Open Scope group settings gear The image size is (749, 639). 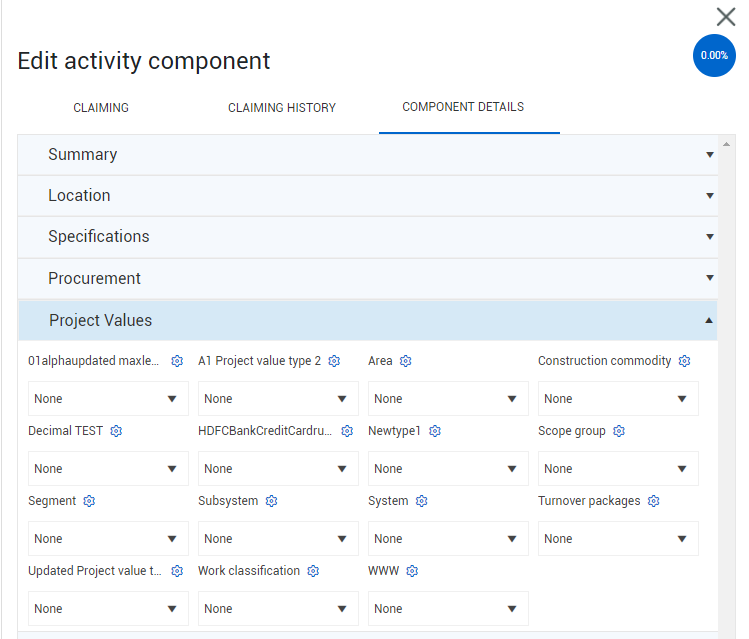(x=619, y=431)
